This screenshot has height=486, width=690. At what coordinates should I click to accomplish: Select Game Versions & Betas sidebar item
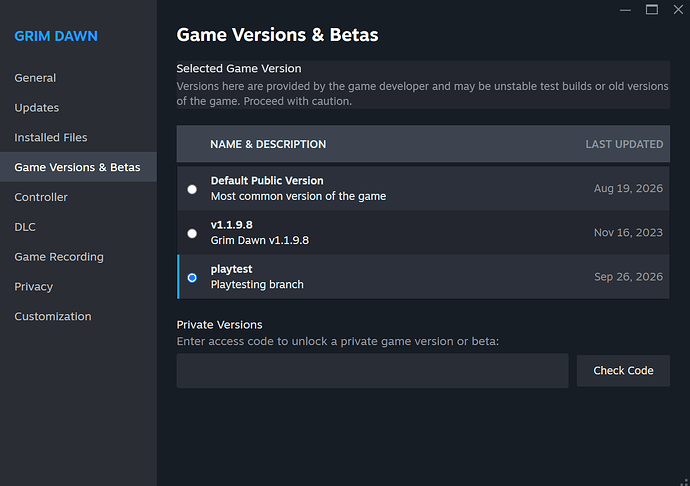click(77, 167)
